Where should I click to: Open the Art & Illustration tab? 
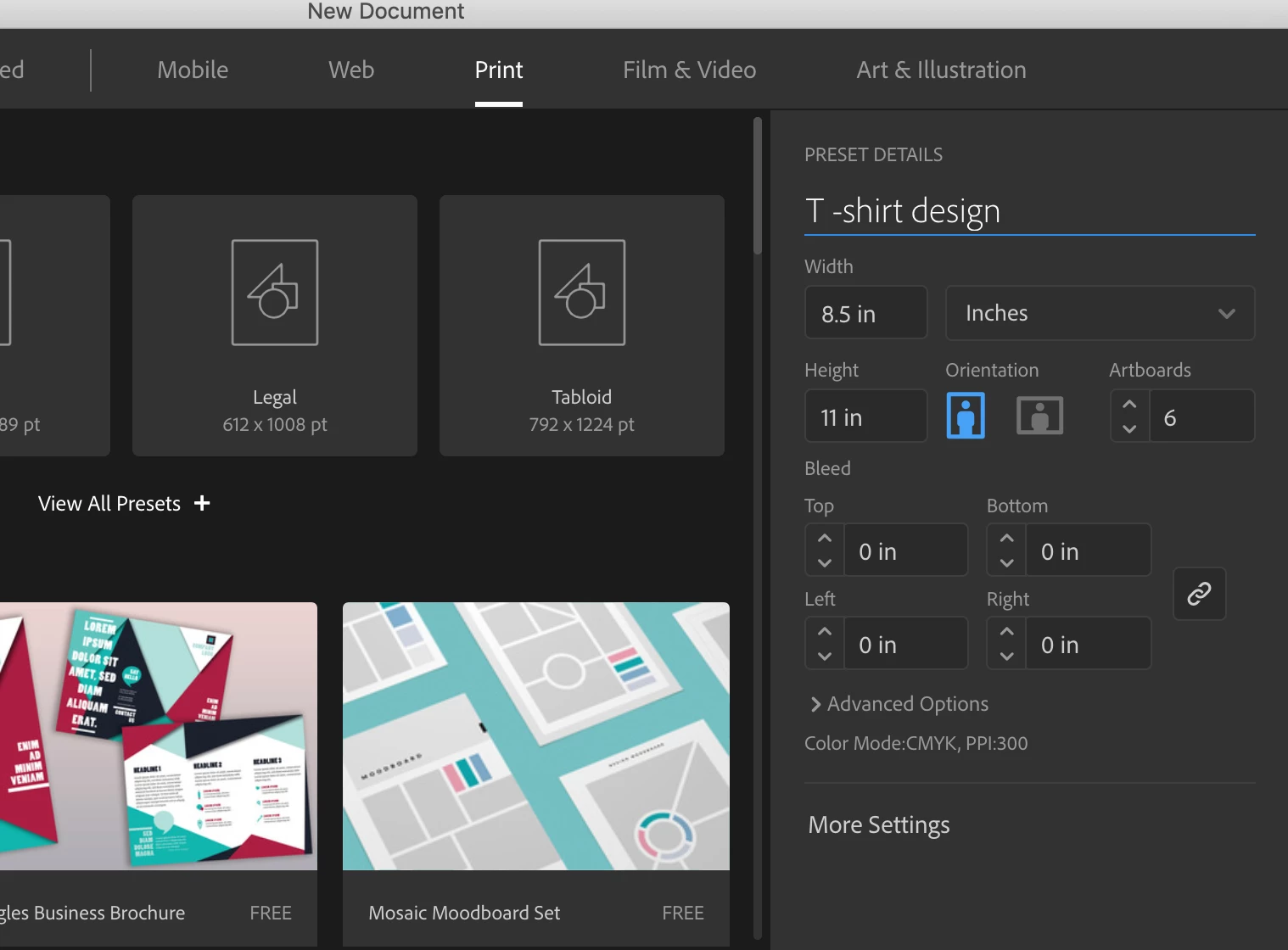(x=941, y=70)
